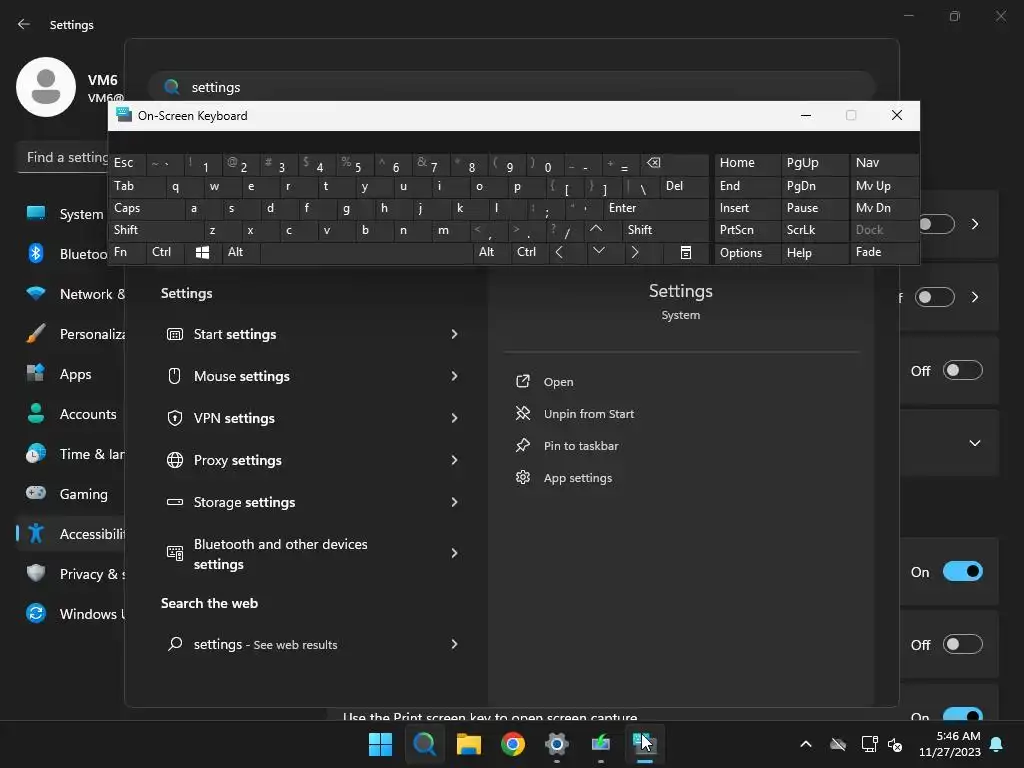Open the Search icon in the taskbar
This screenshot has width=1024, height=768.
(424, 744)
